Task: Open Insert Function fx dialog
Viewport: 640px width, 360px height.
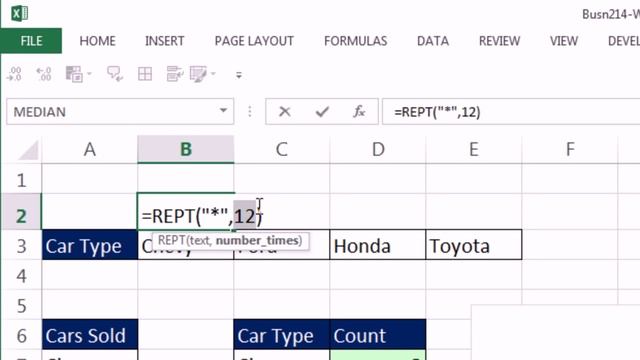Action: click(x=359, y=111)
